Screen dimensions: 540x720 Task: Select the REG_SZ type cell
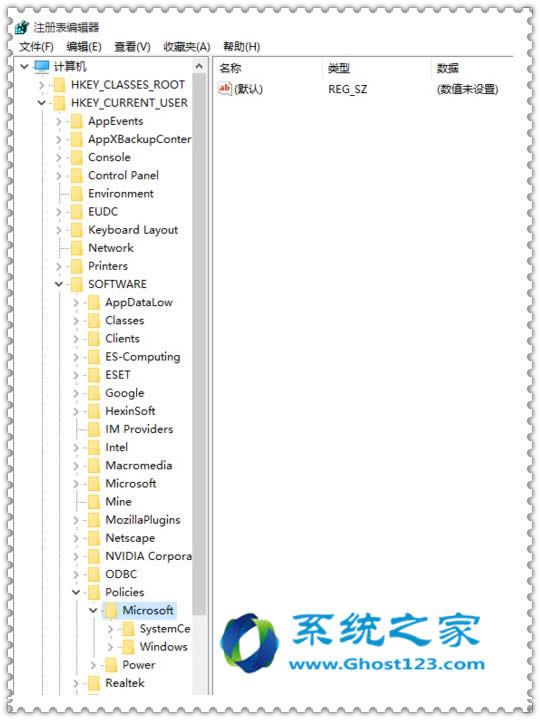(x=348, y=89)
